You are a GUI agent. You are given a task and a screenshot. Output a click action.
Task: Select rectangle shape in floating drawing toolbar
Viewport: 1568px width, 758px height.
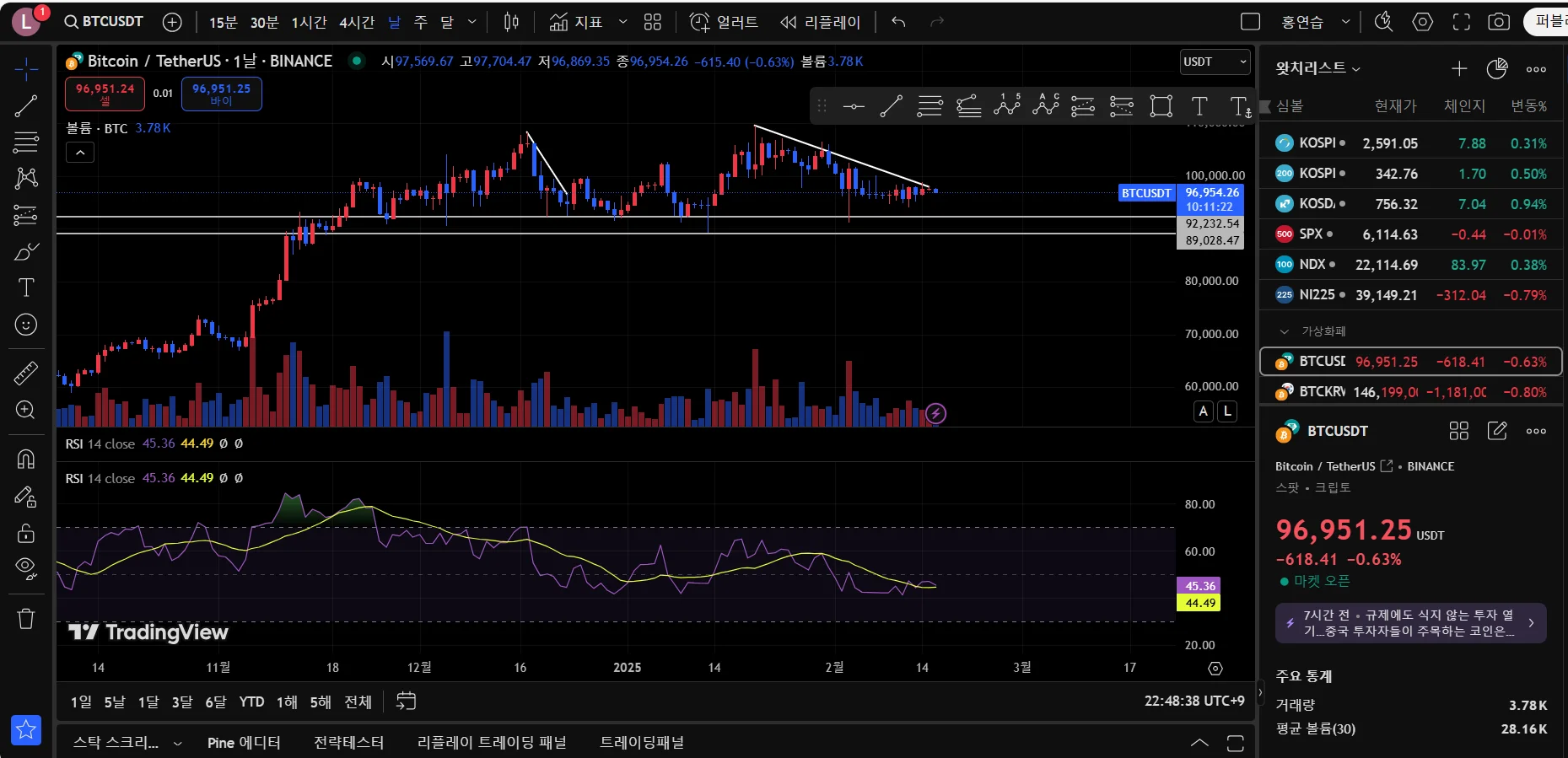pyautogui.click(x=1161, y=106)
